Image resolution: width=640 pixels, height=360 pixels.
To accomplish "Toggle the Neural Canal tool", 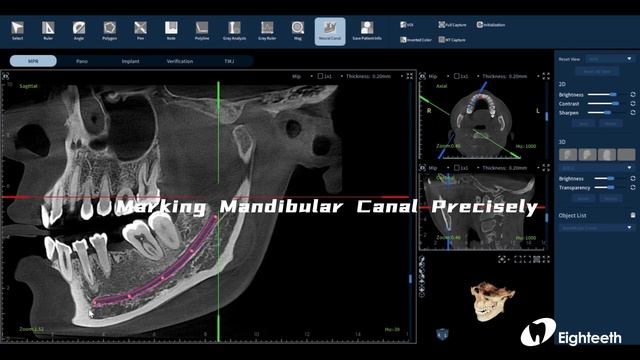I will (x=330, y=31).
